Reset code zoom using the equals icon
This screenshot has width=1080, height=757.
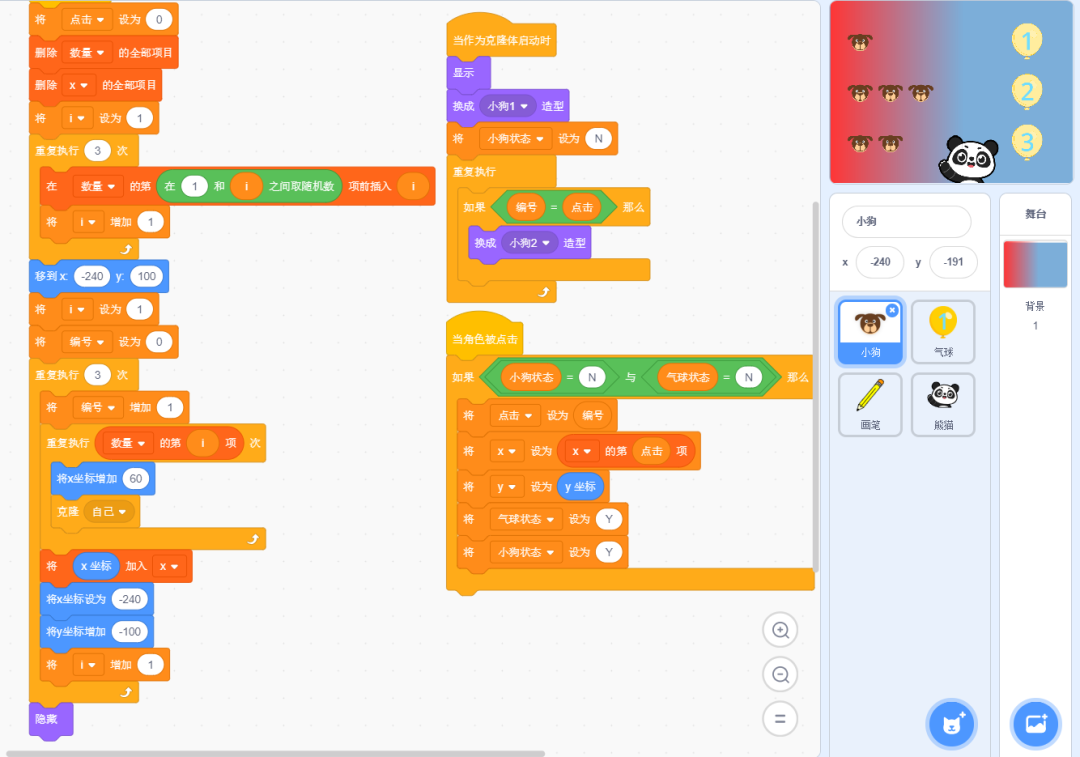tap(780, 719)
